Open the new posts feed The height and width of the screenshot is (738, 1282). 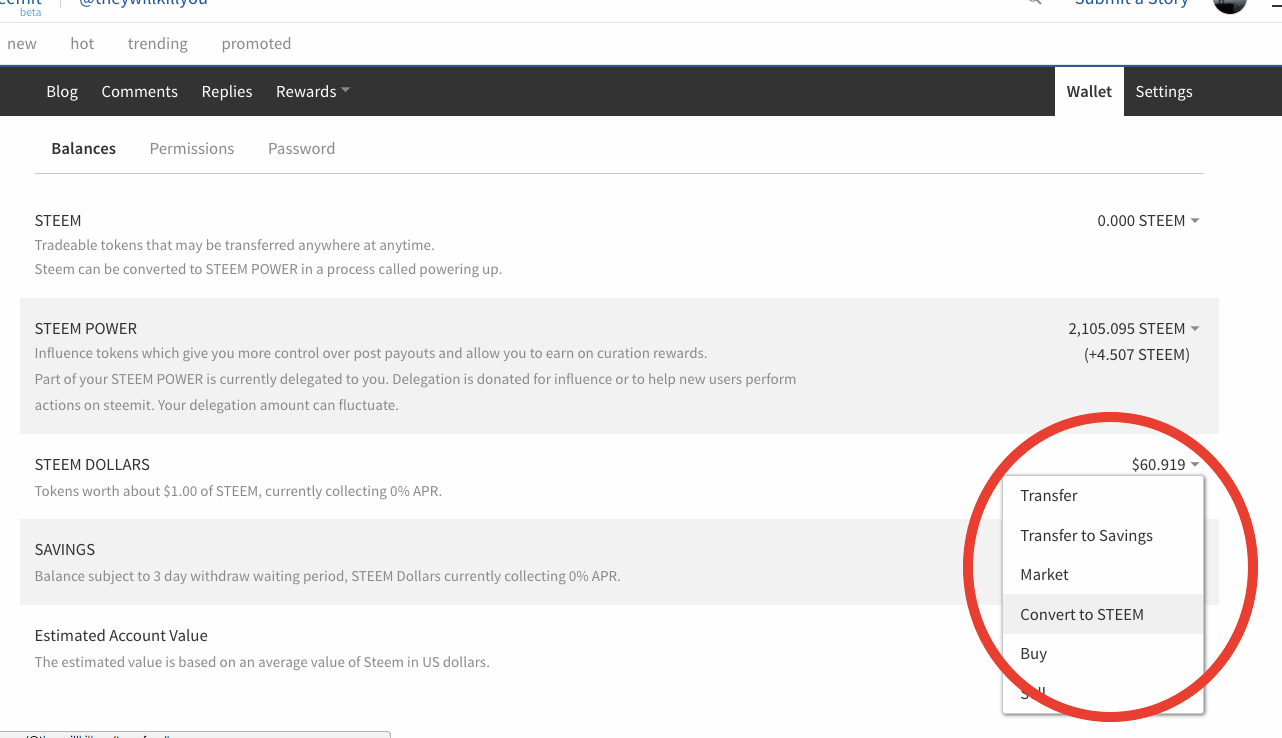click(x=22, y=44)
